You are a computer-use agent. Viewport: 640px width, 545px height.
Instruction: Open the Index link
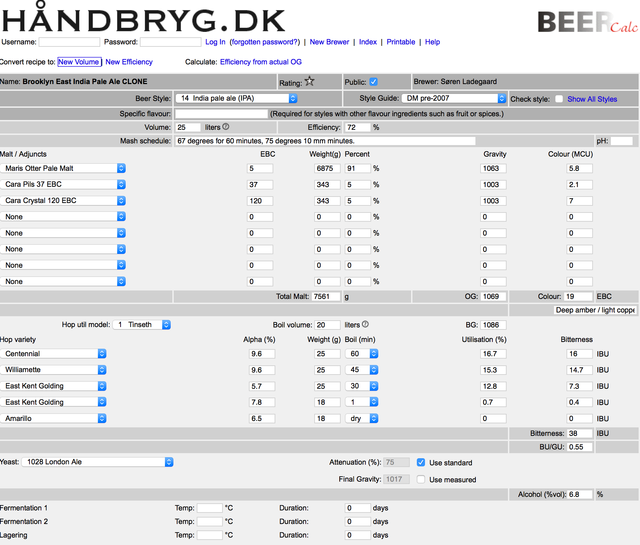coord(368,42)
